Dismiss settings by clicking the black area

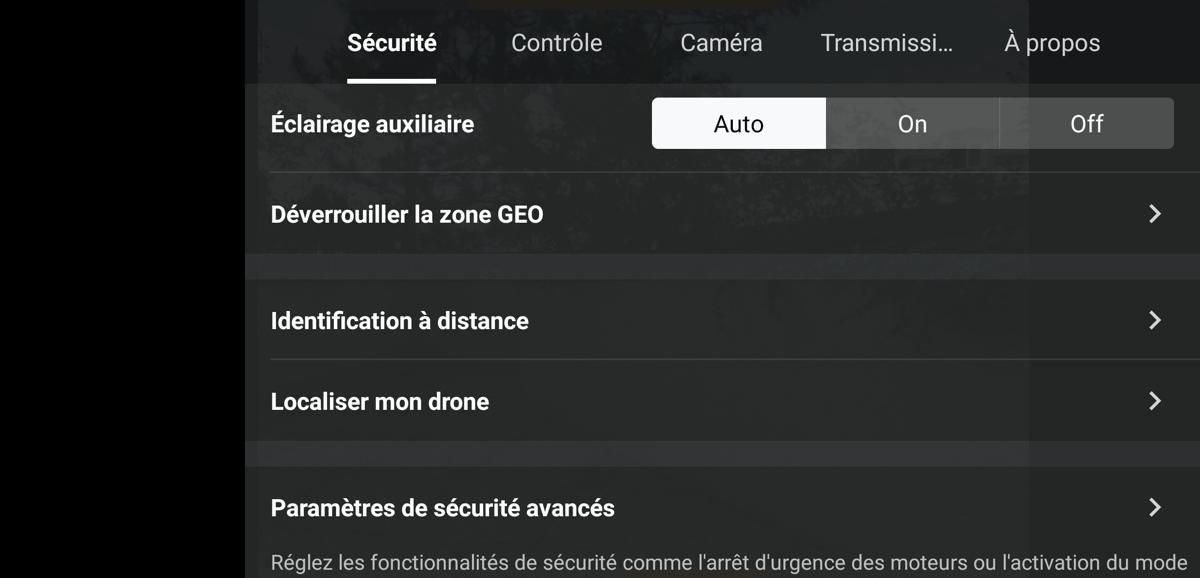[x=122, y=289]
